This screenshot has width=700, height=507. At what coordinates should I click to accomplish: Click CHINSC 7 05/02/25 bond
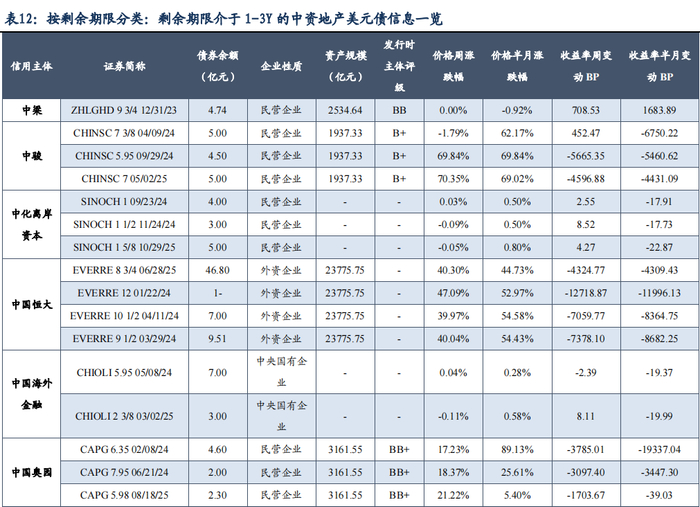pos(124,179)
